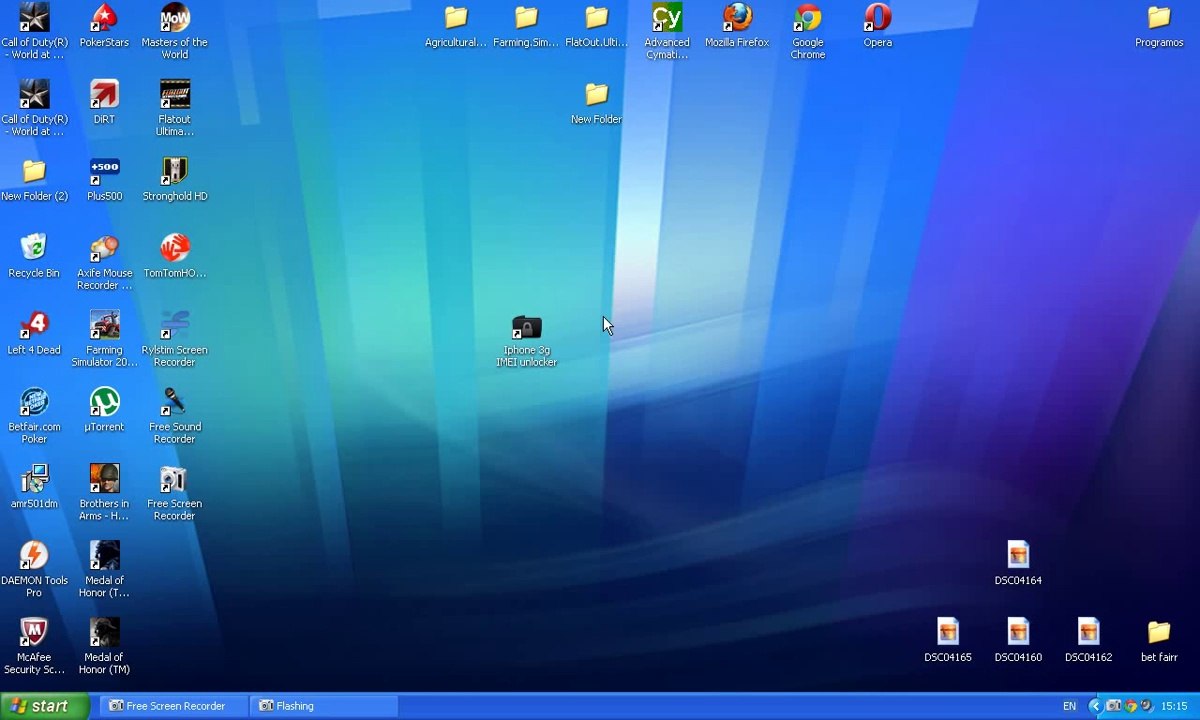Click DAEMON Tools Pro icon

[x=34, y=557]
